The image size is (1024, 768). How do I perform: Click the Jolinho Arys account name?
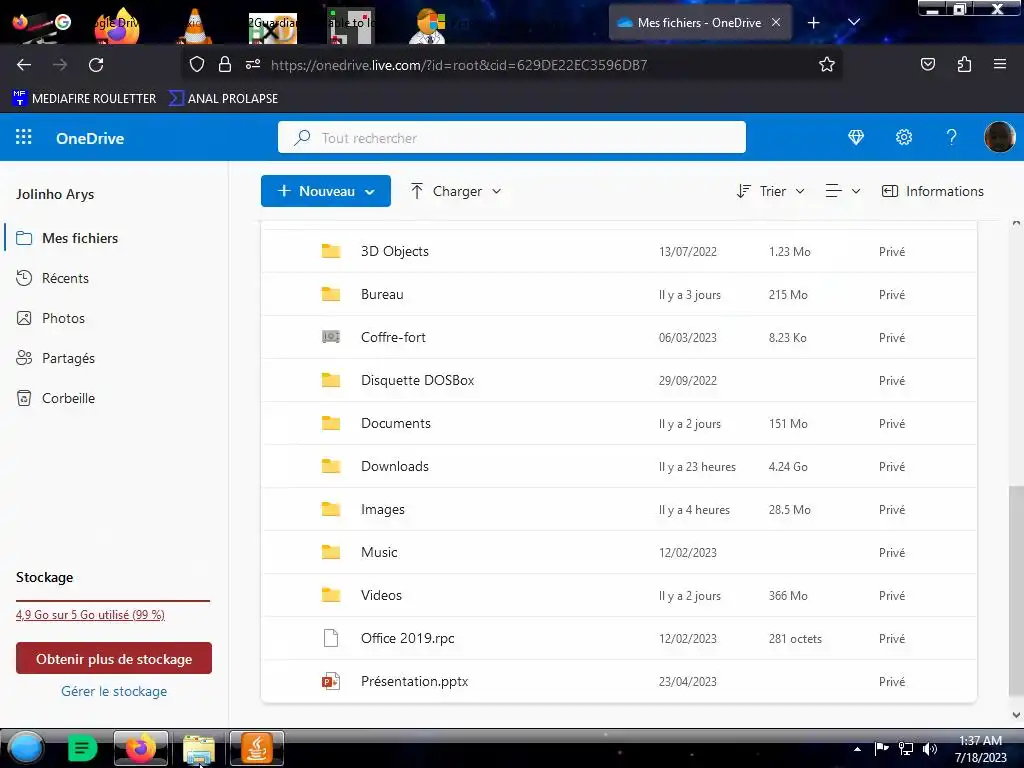pos(55,195)
